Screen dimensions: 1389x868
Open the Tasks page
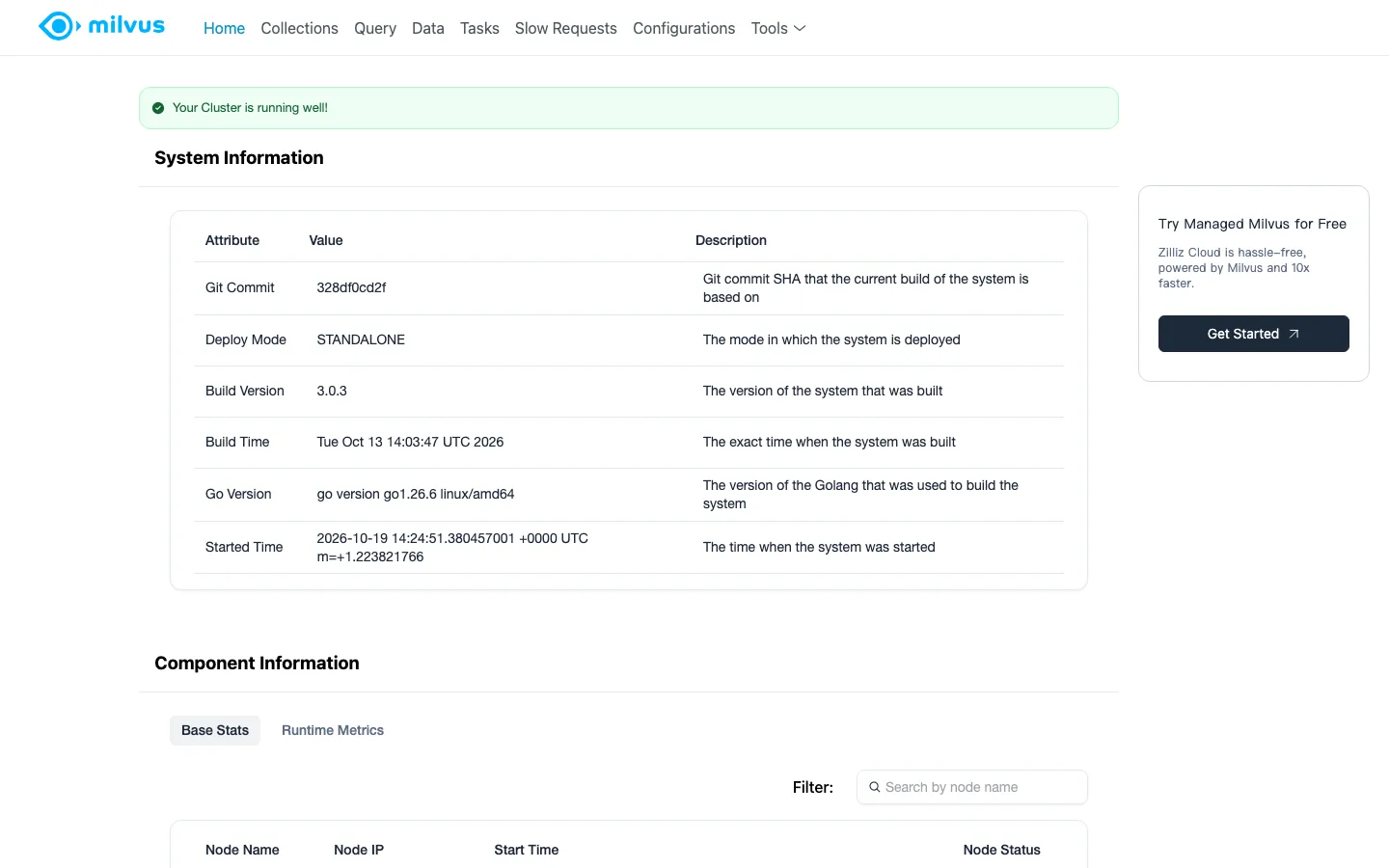(479, 28)
